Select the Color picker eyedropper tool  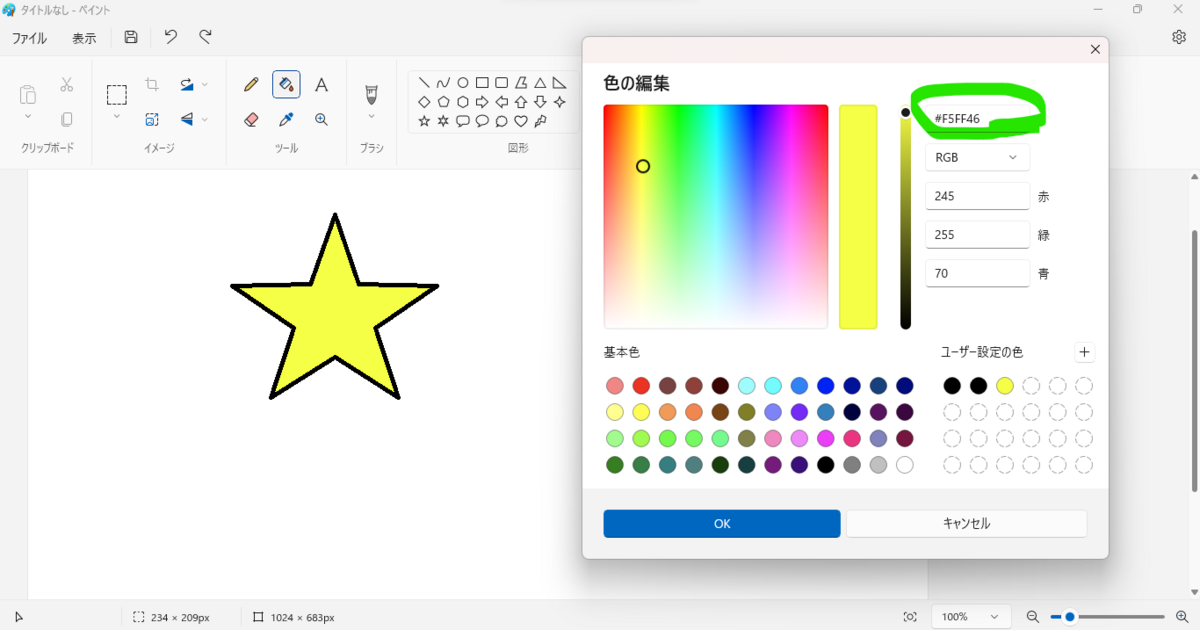pos(286,119)
